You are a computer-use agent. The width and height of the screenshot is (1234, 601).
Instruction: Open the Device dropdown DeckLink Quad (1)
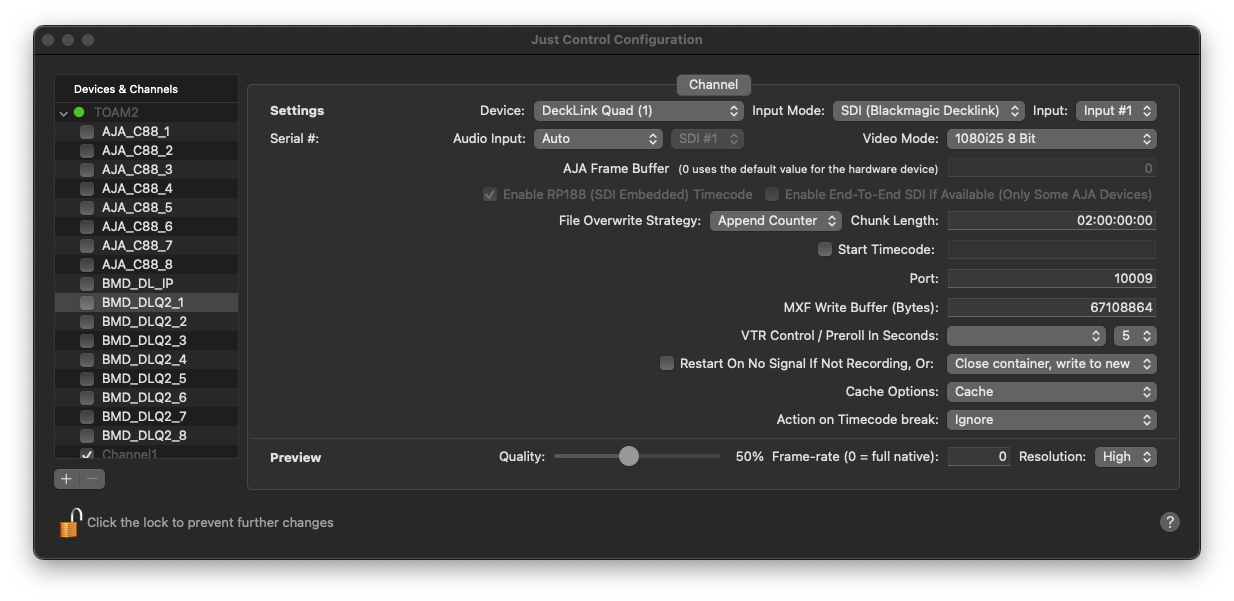pyautogui.click(x=638, y=111)
